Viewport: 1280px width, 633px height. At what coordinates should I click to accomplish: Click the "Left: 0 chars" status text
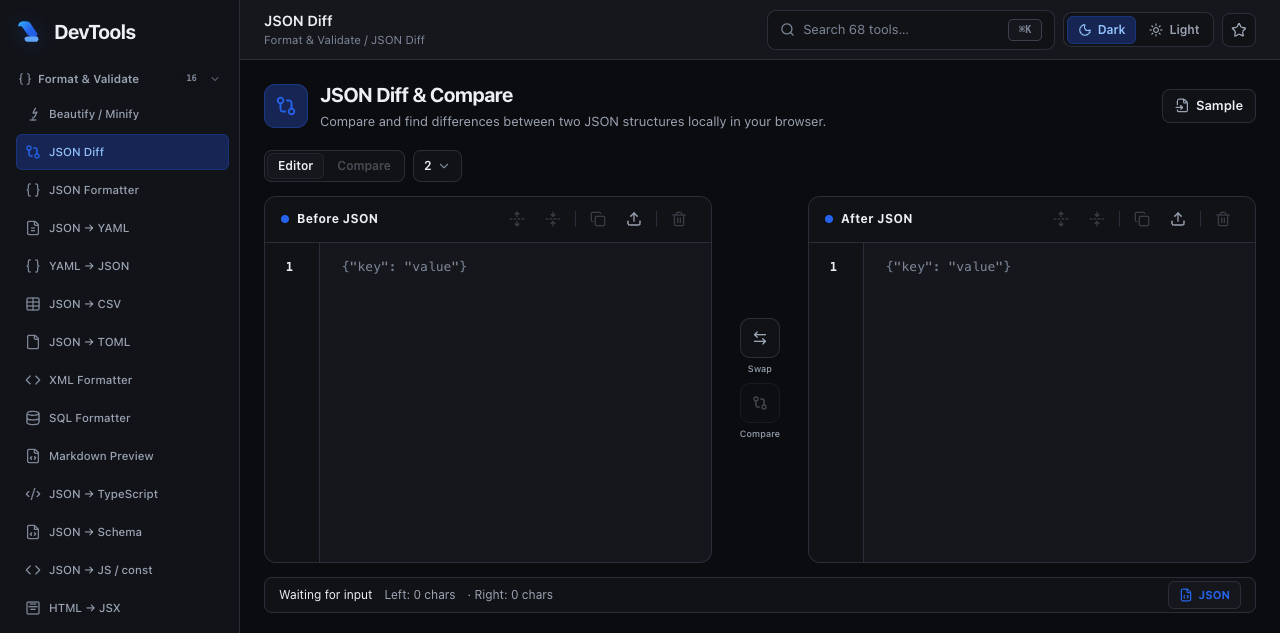420,595
